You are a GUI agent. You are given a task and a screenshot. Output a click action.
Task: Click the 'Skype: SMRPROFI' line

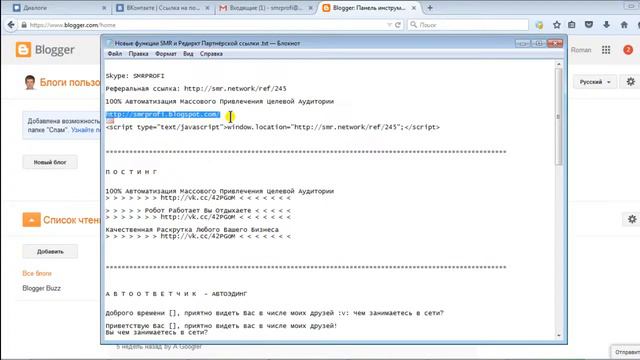(135, 76)
